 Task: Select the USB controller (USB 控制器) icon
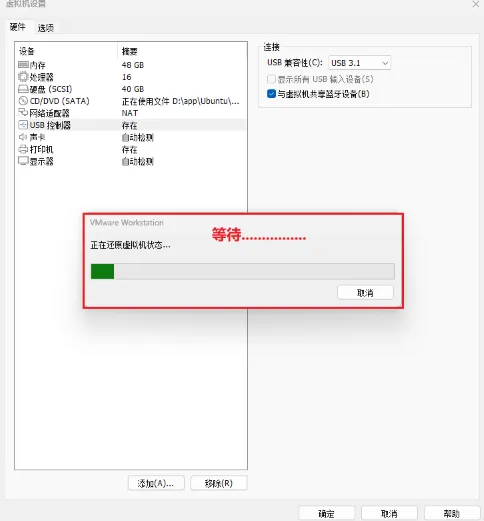[23, 125]
